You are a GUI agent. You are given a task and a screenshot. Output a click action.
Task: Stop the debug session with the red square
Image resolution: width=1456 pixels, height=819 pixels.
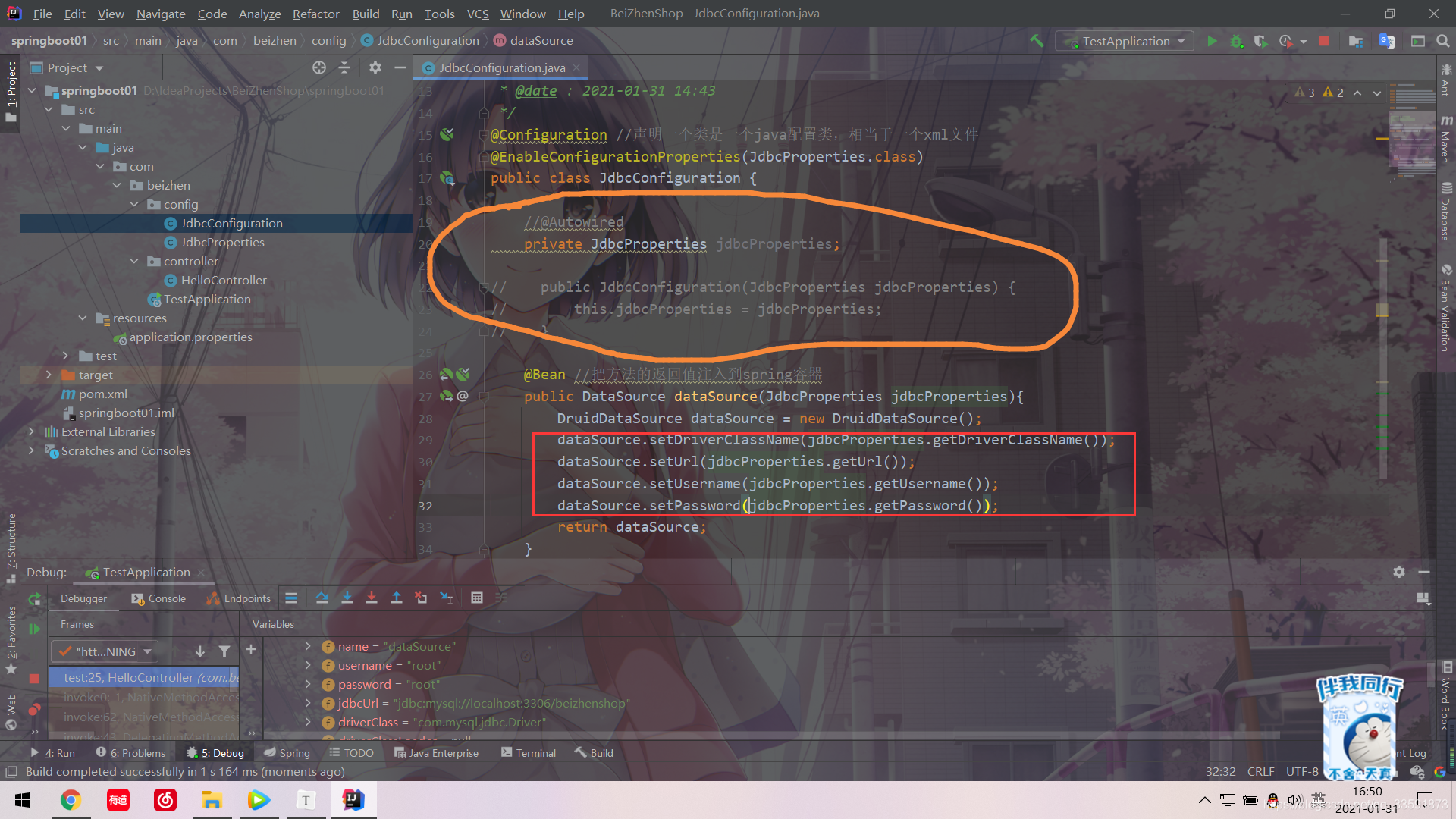coord(34,678)
